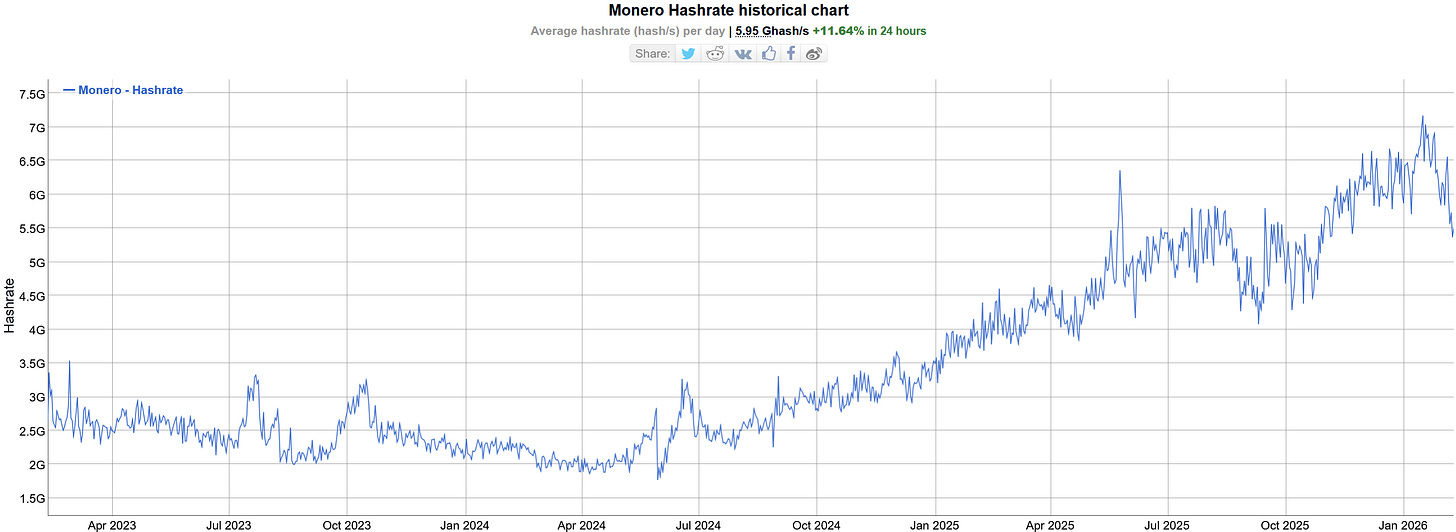Click the Jul 2023 x-axis label
This screenshot has height=532, width=1456.
[229, 524]
